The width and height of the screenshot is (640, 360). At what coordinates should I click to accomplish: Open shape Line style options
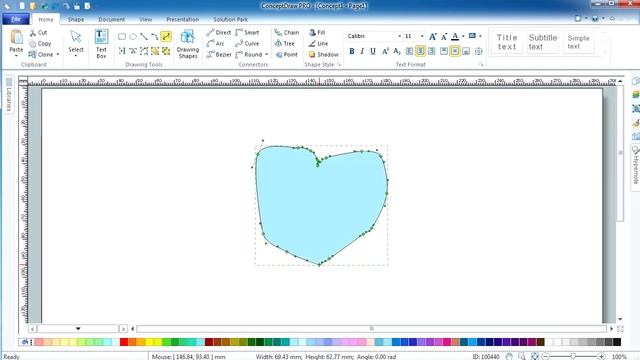(318, 43)
